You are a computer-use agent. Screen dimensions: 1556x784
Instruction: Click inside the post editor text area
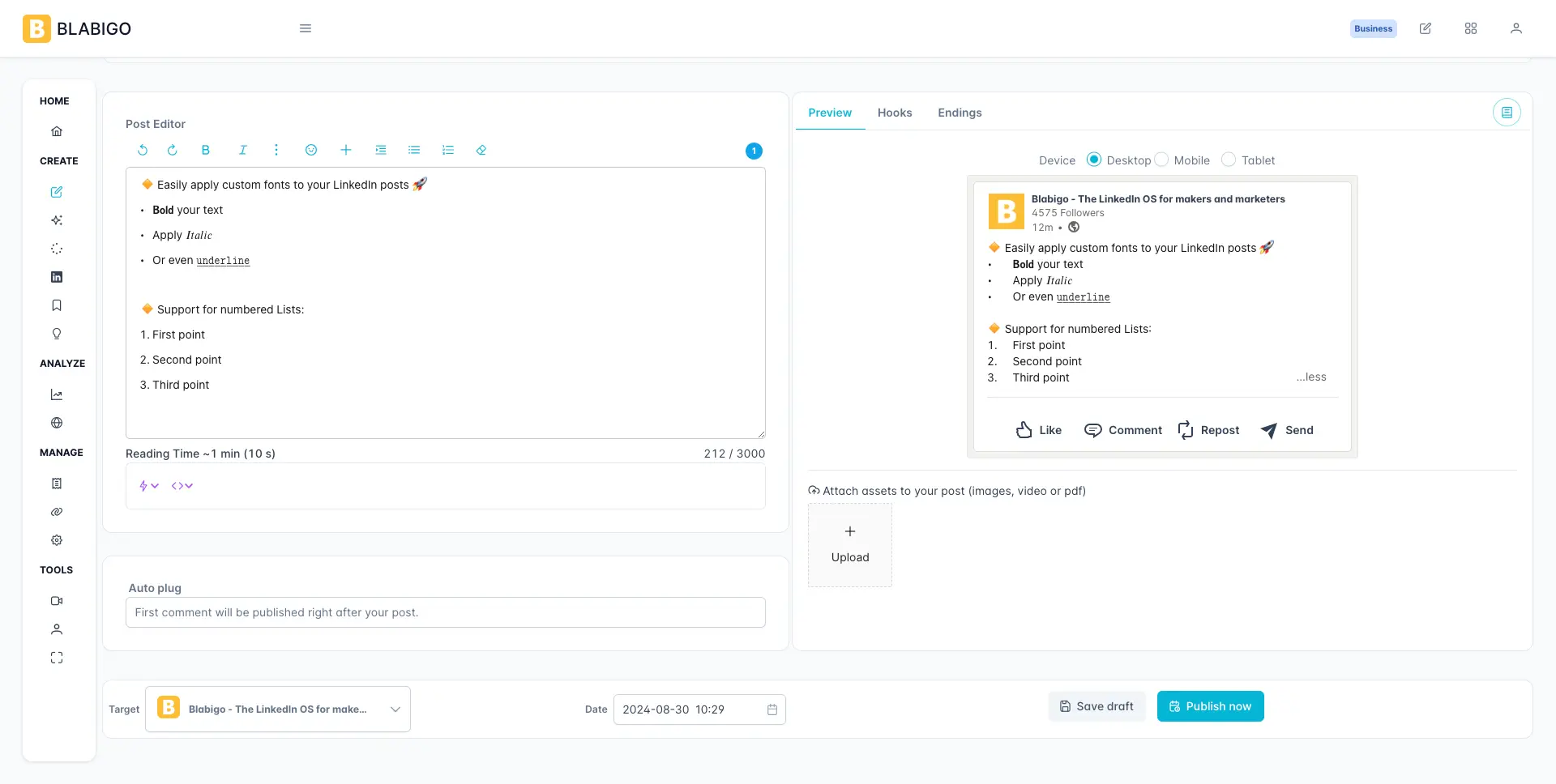click(x=446, y=303)
